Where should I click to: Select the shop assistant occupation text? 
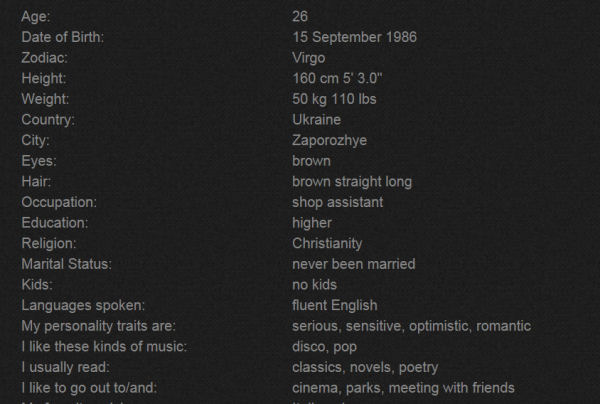coord(337,202)
